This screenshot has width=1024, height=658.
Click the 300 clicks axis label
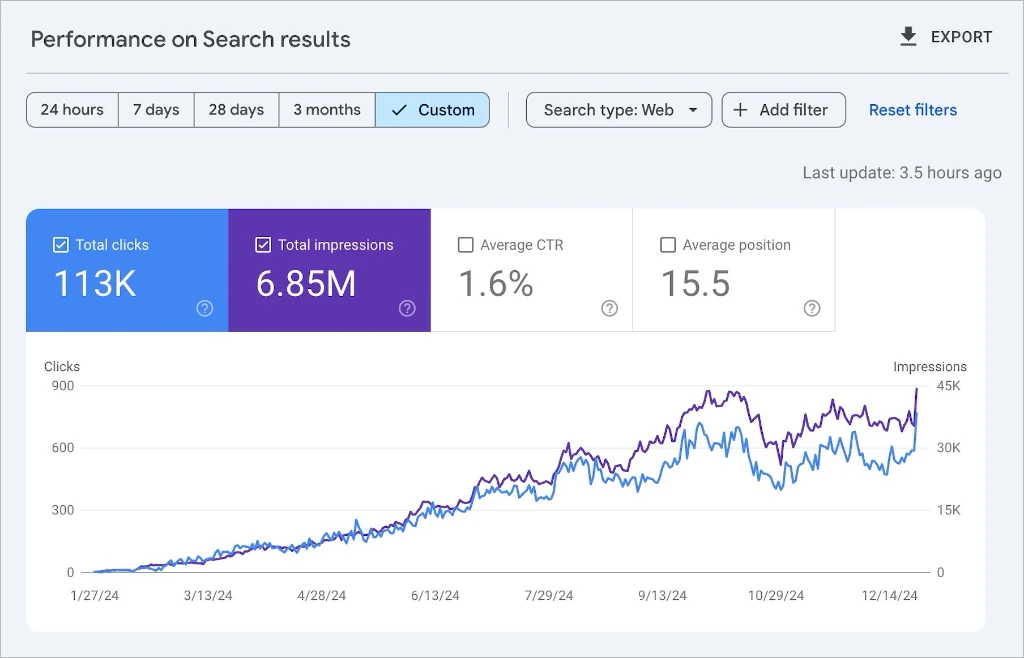[x=63, y=510]
